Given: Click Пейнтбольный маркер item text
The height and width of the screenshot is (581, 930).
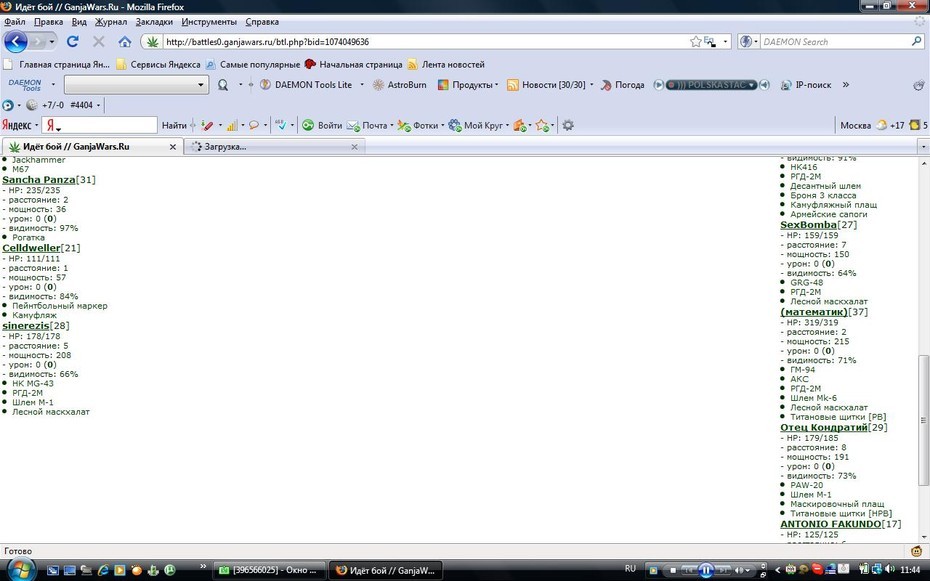Looking at the screenshot, I should 60,306.
